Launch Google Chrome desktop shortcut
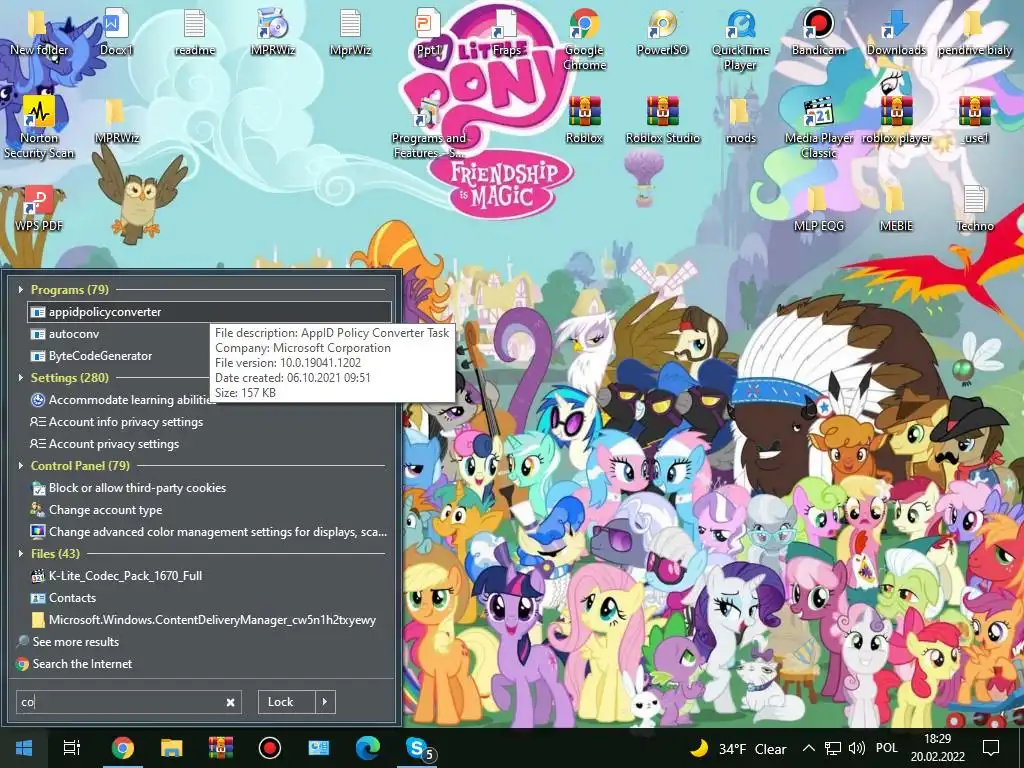 click(584, 39)
